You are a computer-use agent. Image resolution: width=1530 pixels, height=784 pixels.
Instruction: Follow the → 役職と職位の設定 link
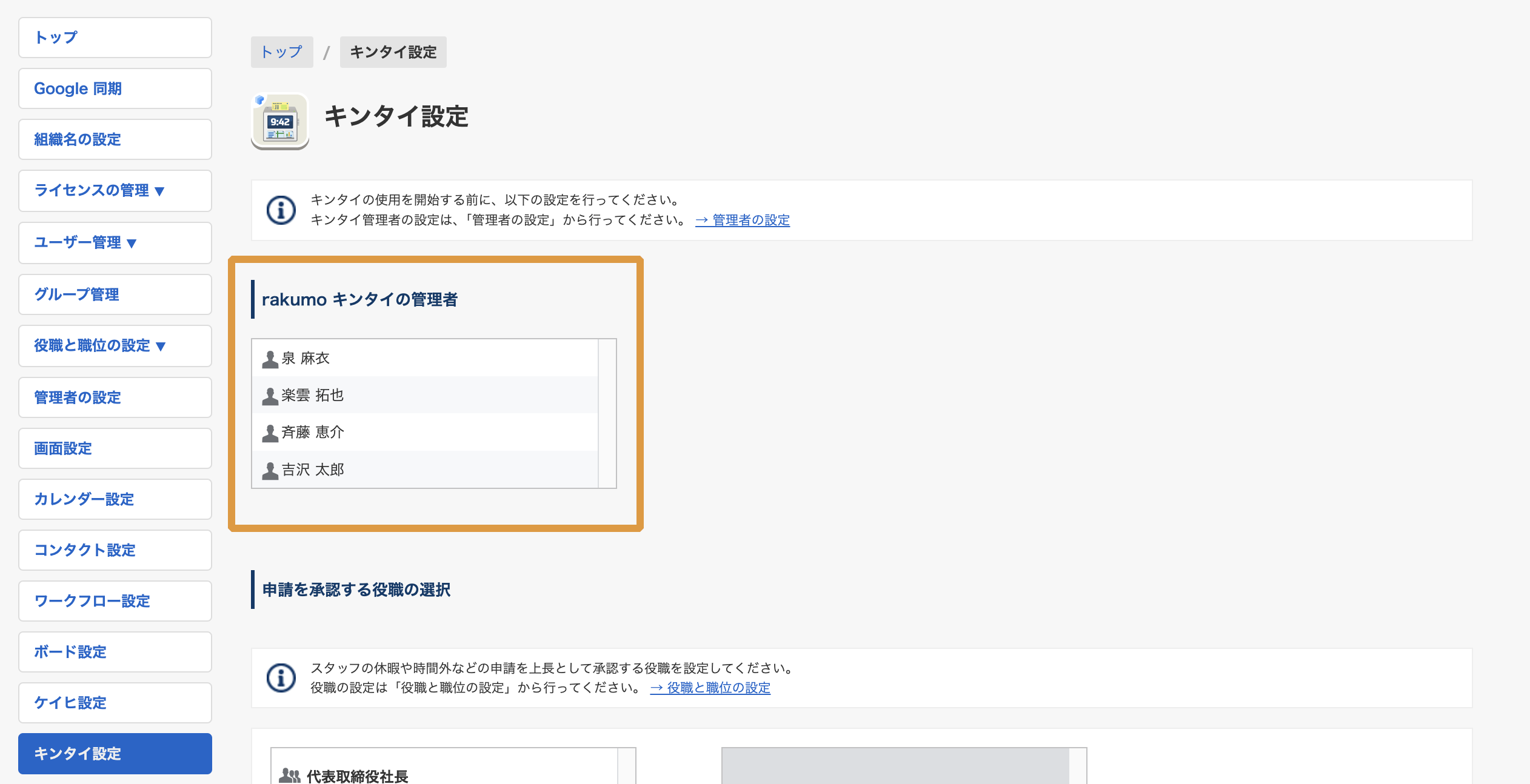coord(710,688)
